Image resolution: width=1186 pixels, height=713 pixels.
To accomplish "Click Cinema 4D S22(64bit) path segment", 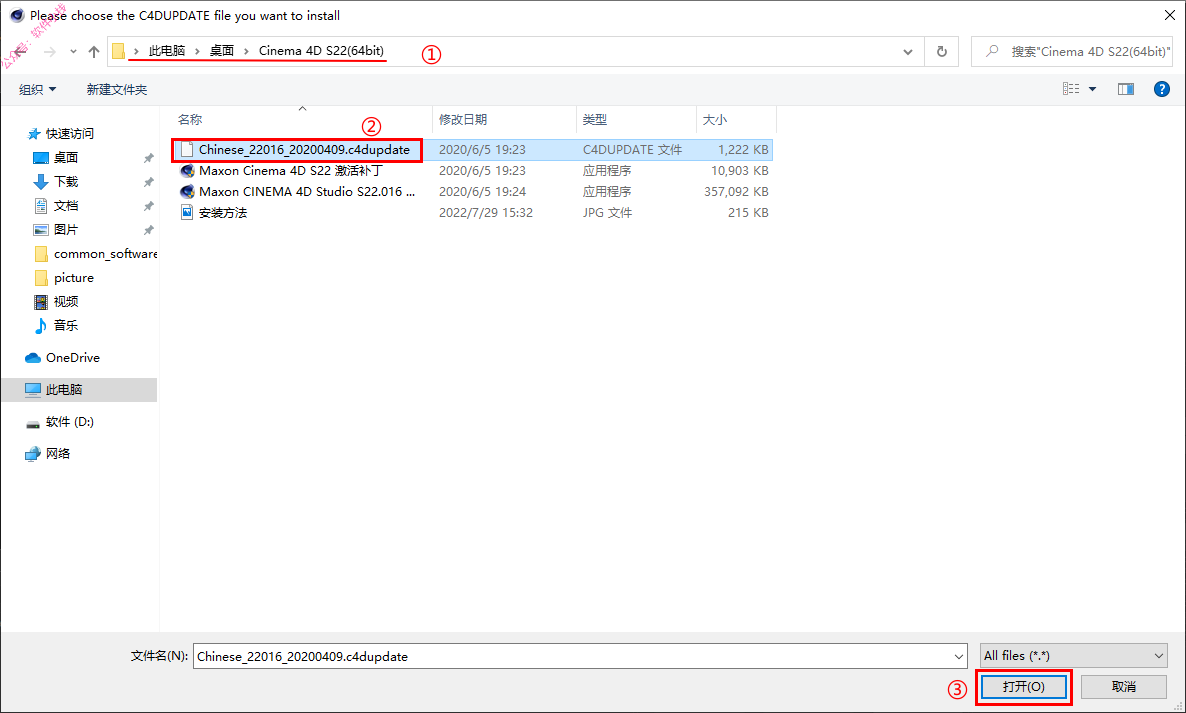I will coord(321,51).
